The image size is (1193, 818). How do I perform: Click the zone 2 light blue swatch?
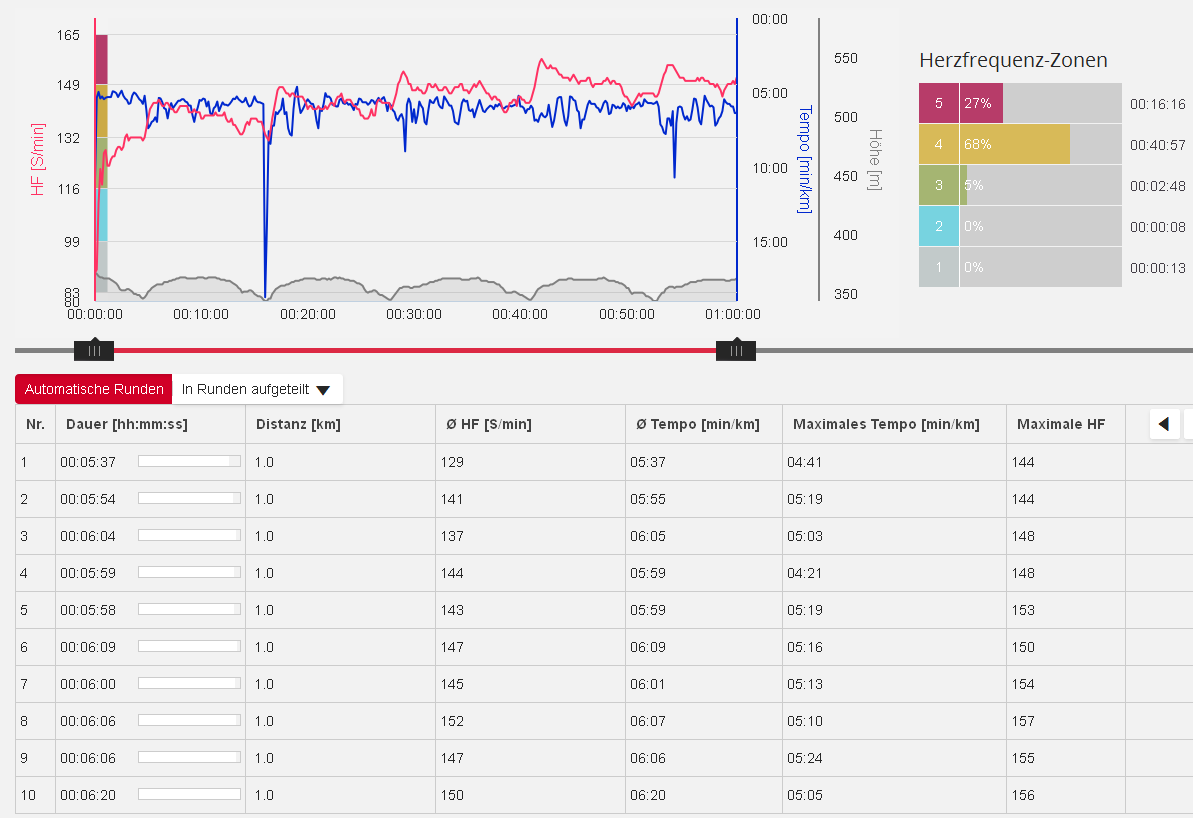pyautogui.click(x=938, y=227)
